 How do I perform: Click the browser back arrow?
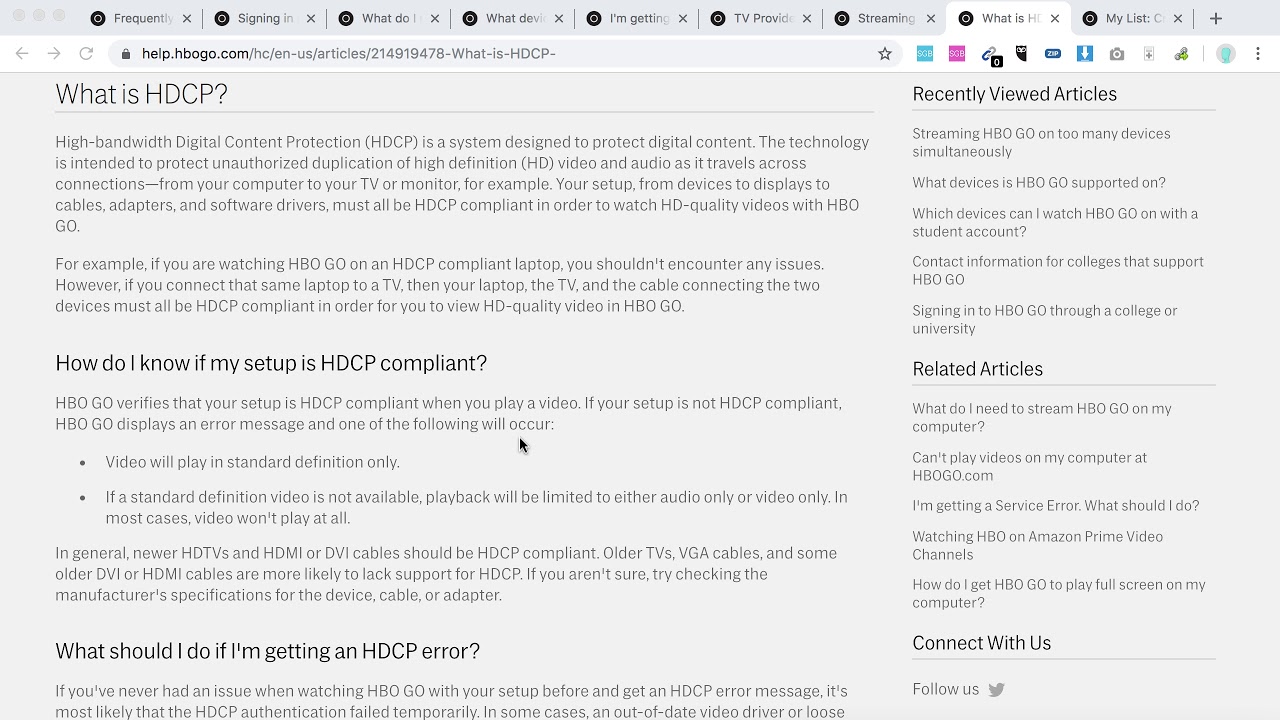pyautogui.click(x=22, y=54)
